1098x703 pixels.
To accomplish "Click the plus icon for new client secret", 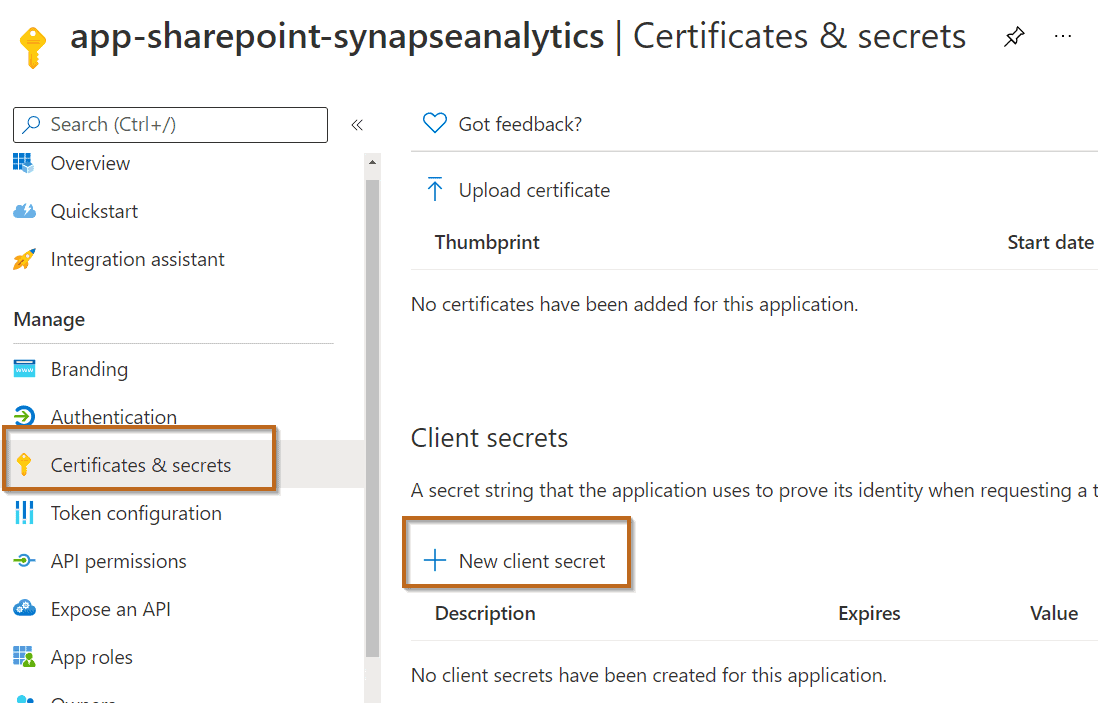I will pos(435,560).
